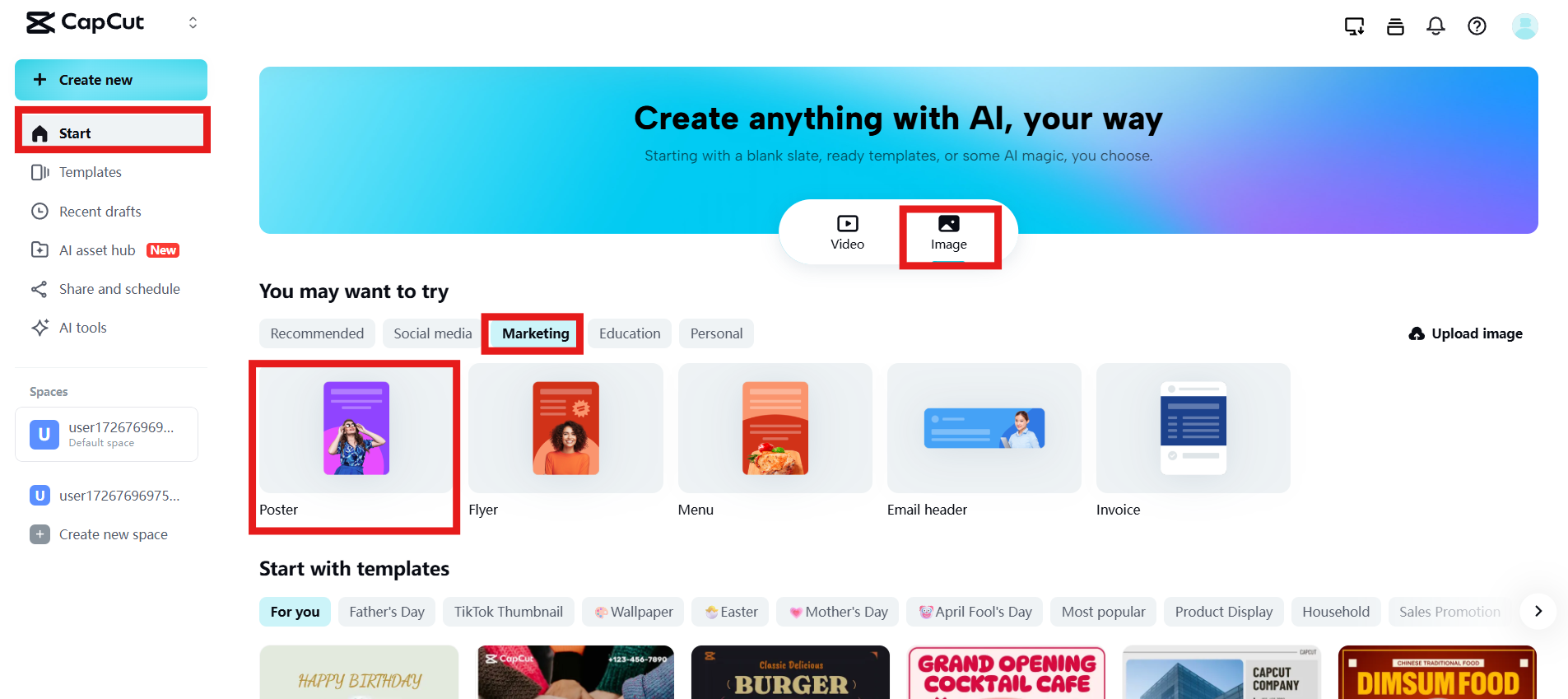Open the Grand Opening Cocktail Cafe template
This screenshot has width=1568, height=699.
[x=1006, y=673]
